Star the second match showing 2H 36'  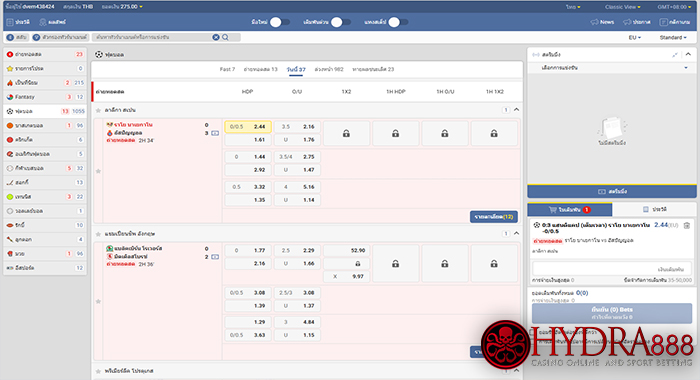coord(98,301)
